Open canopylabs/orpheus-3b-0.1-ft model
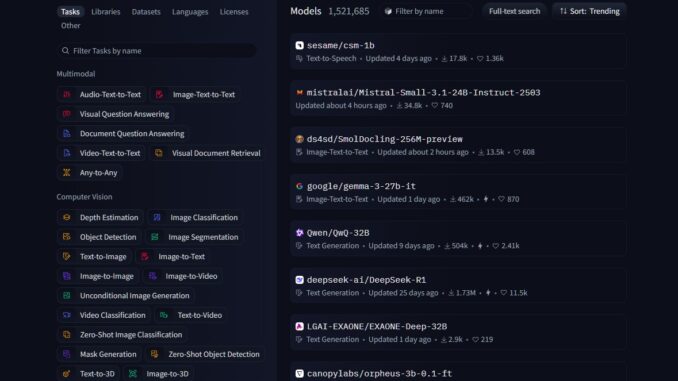This screenshot has width=678, height=381. click(379, 373)
